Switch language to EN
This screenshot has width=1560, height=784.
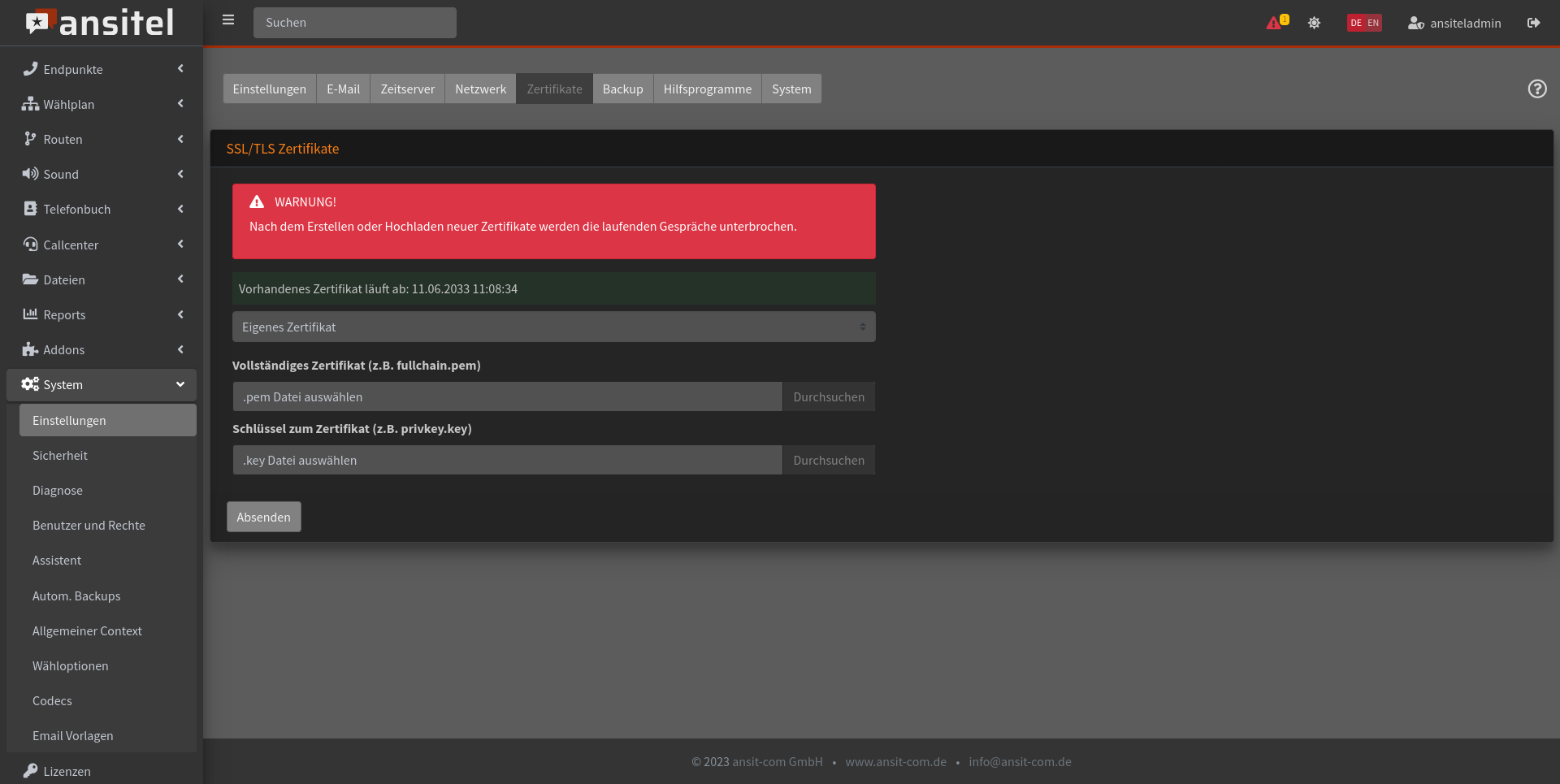click(1373, 23)
